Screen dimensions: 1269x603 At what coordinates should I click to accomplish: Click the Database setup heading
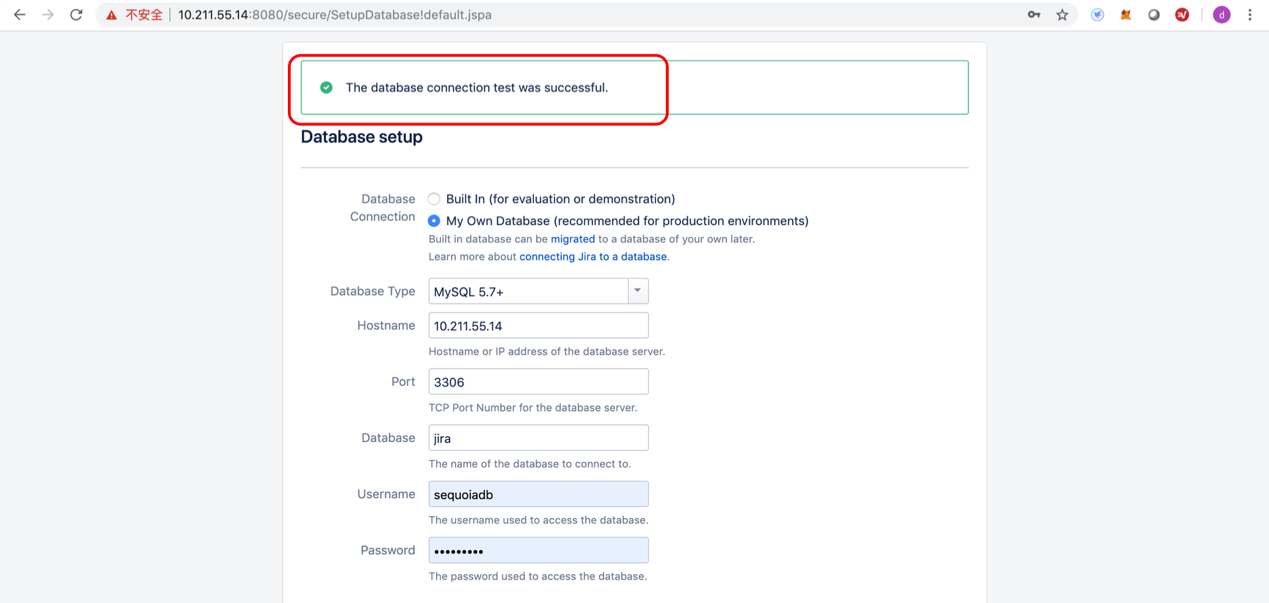pyautogui.click(x=362, y=137)
